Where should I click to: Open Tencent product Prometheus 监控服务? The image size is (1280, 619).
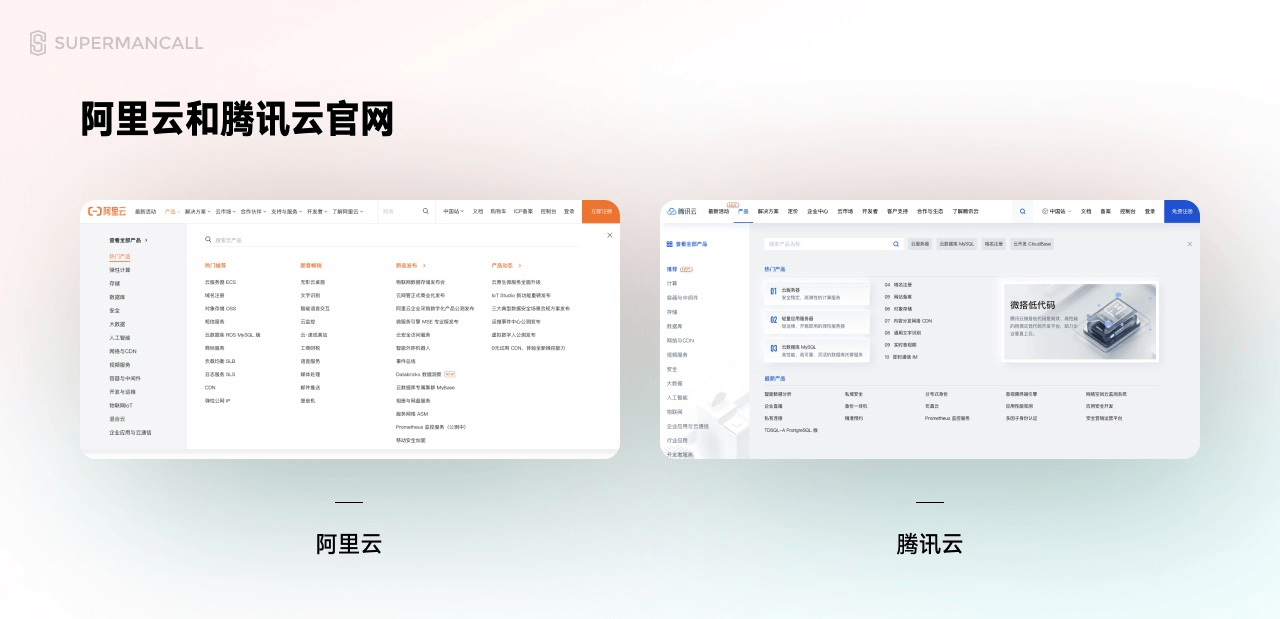tap(947, 418)
